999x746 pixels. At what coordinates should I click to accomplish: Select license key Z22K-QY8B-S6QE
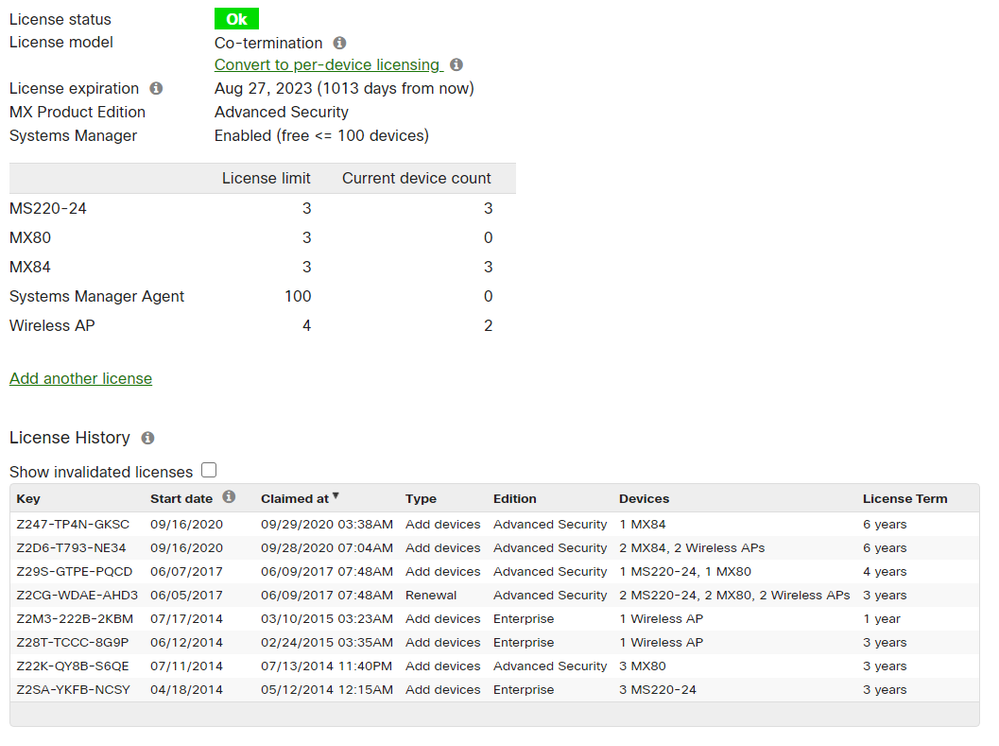pyautogui.click(x=73, y=666)
